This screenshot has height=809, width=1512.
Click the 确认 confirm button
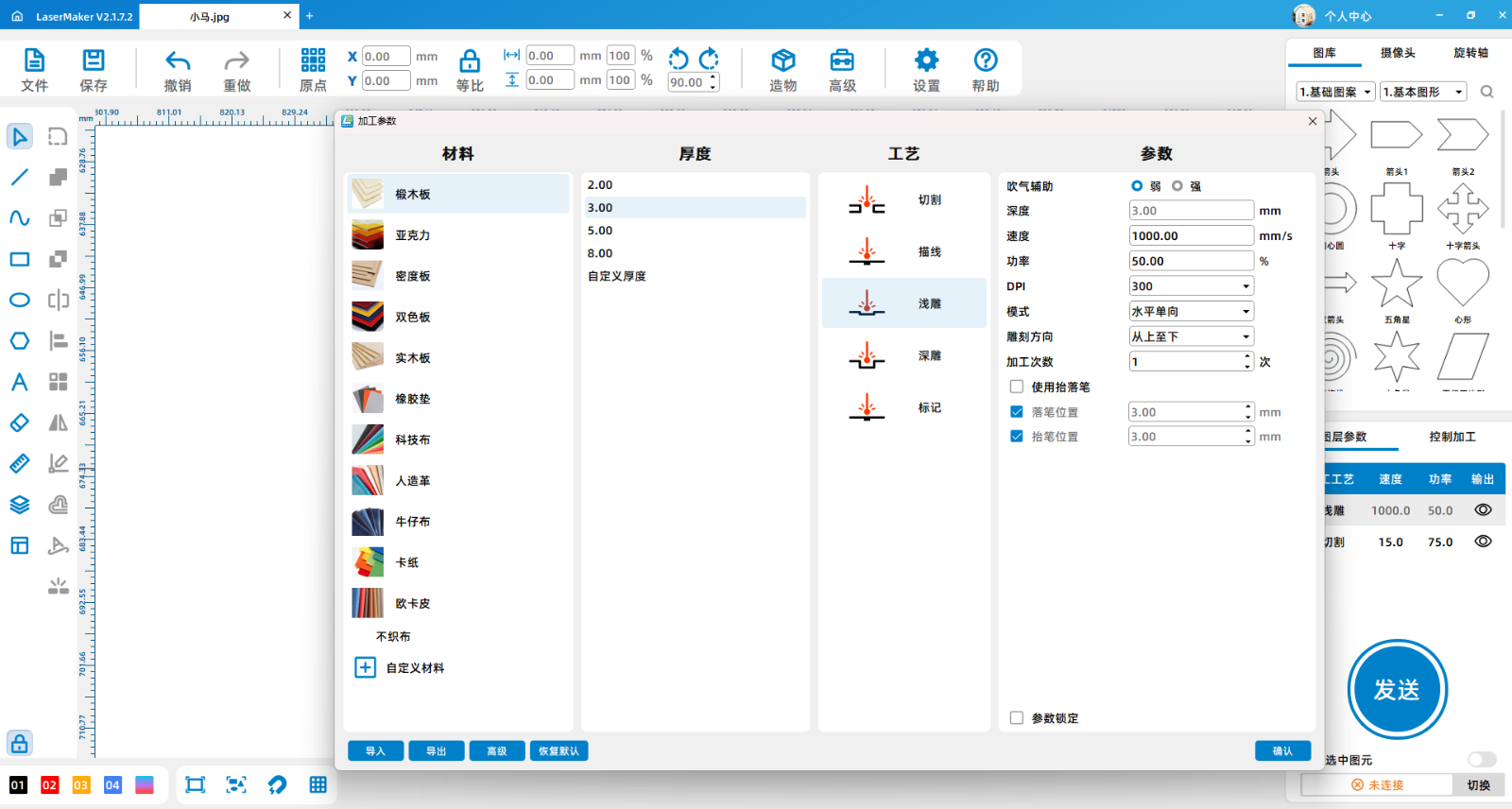pyautogui.click(x=1282, y=751)
